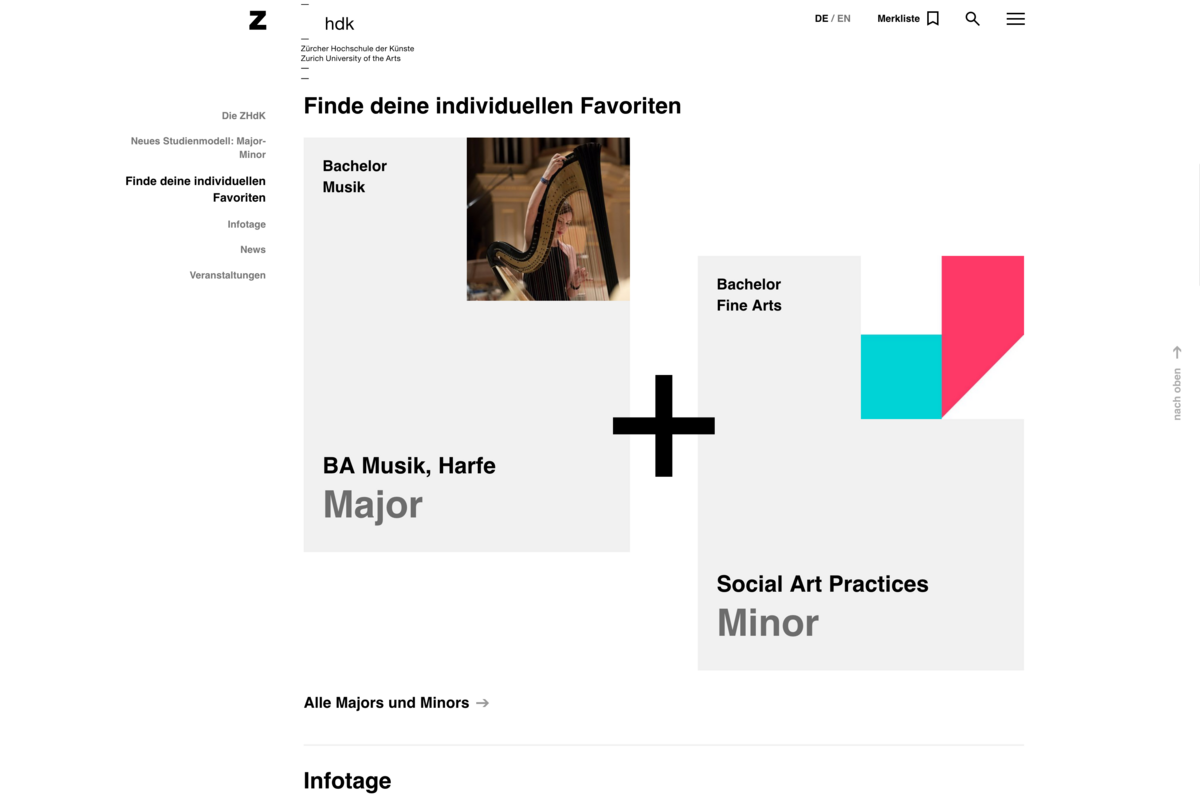Click the Merkliste text link
Image resolution: width=1200 pixels, height=805 pixels.
(x=898, y=19)
